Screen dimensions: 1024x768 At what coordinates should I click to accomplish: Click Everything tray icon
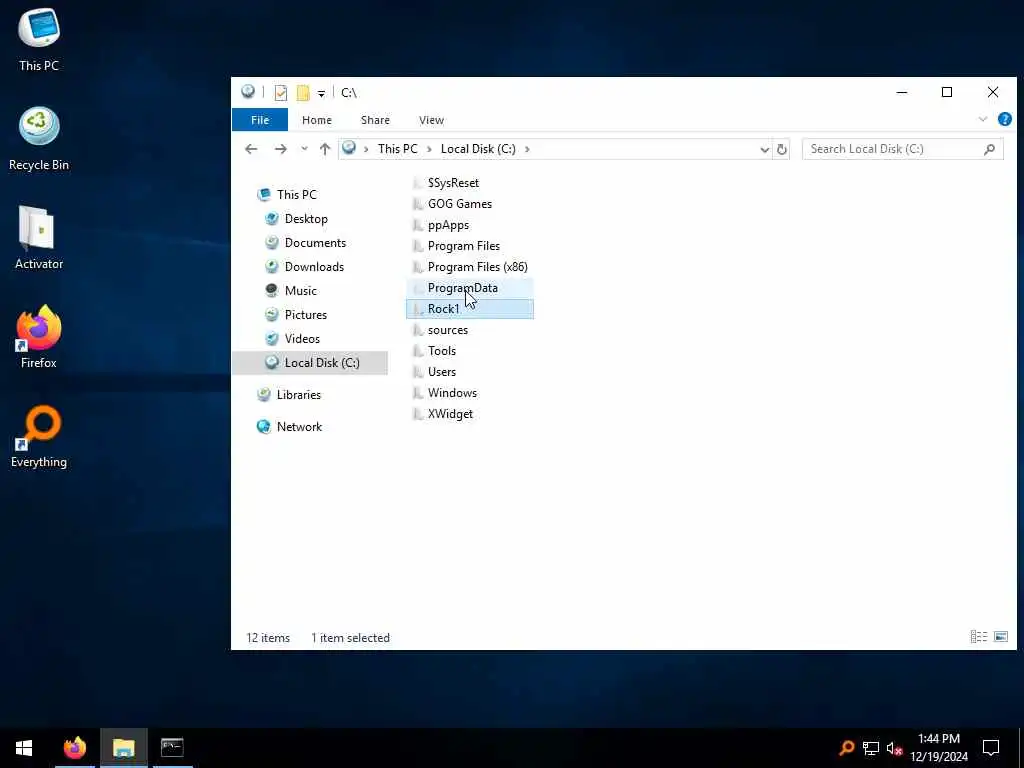(x=846, y=748)
